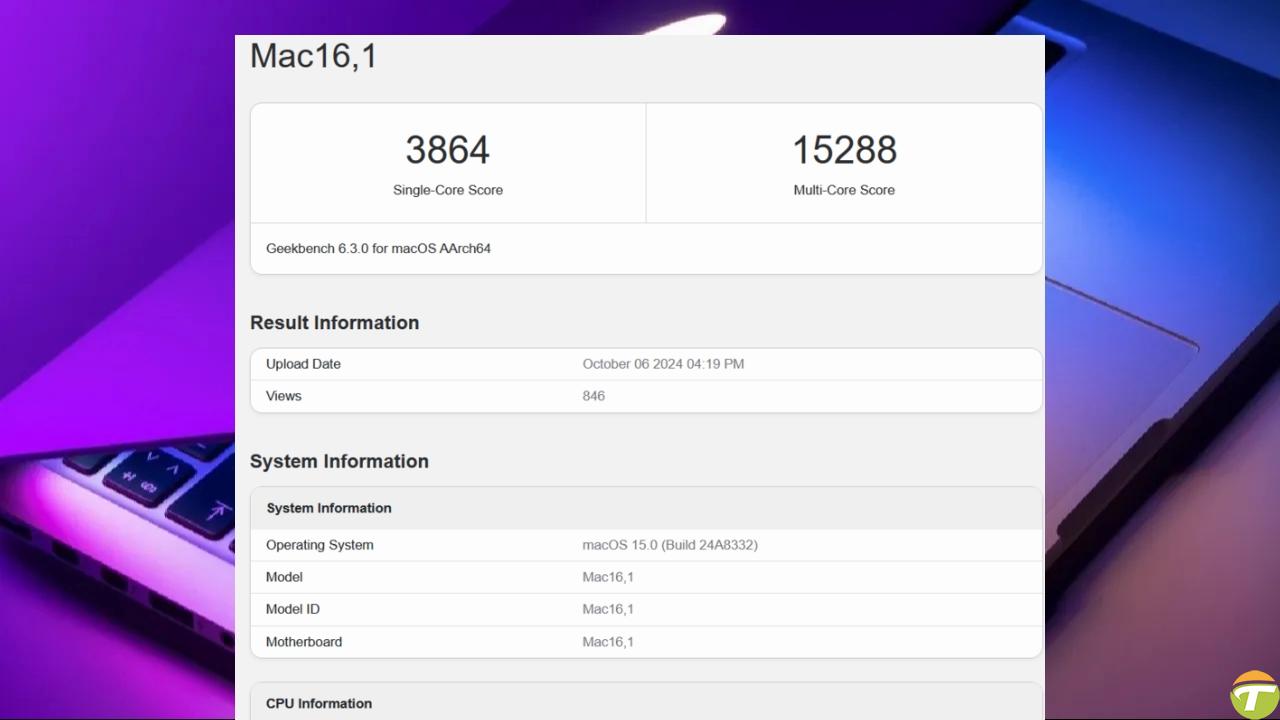
Task: Click the Multi-Core Score label
Action: pos(844,190)
